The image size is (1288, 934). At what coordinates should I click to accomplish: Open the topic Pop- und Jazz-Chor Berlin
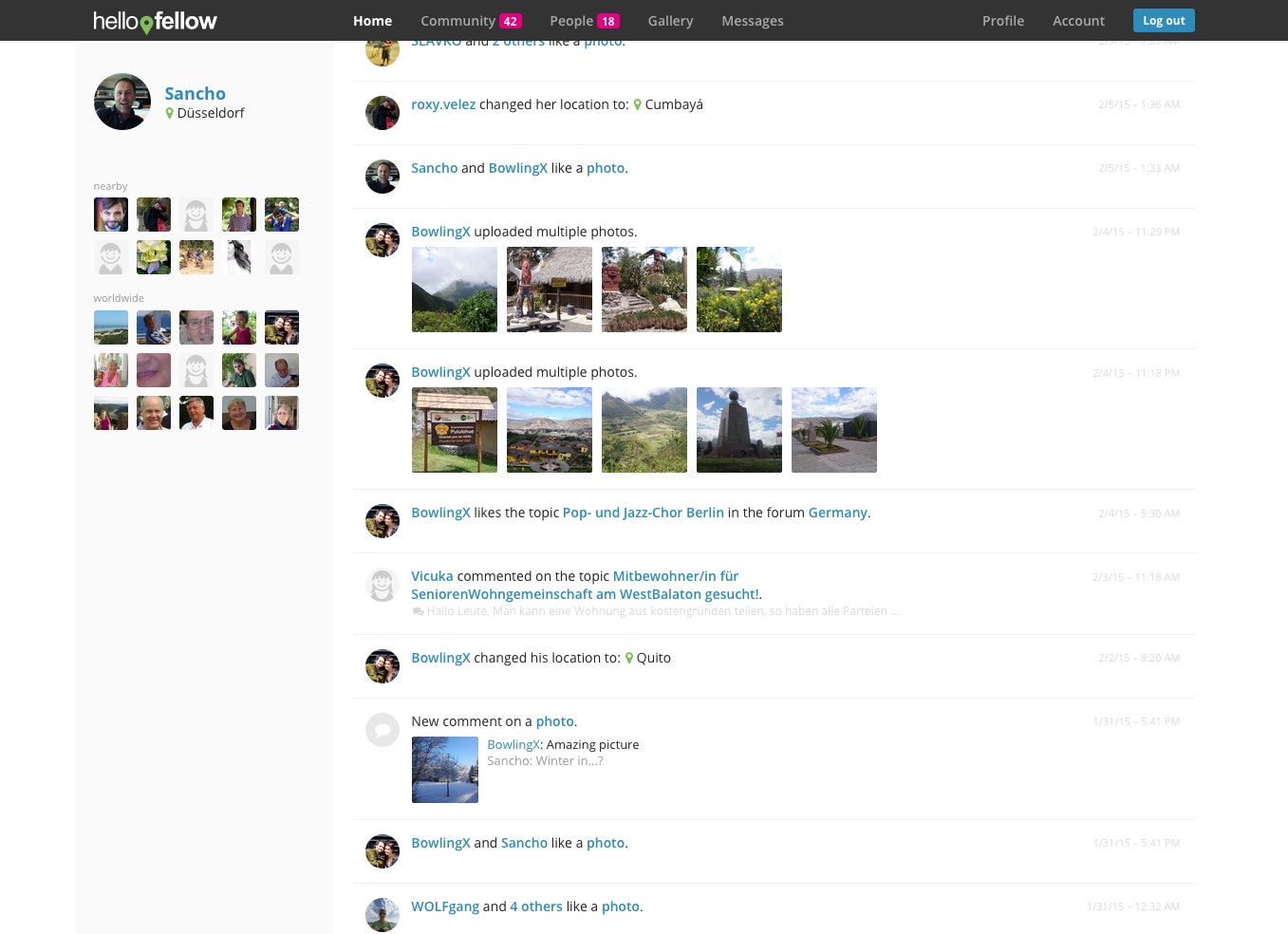643,513
